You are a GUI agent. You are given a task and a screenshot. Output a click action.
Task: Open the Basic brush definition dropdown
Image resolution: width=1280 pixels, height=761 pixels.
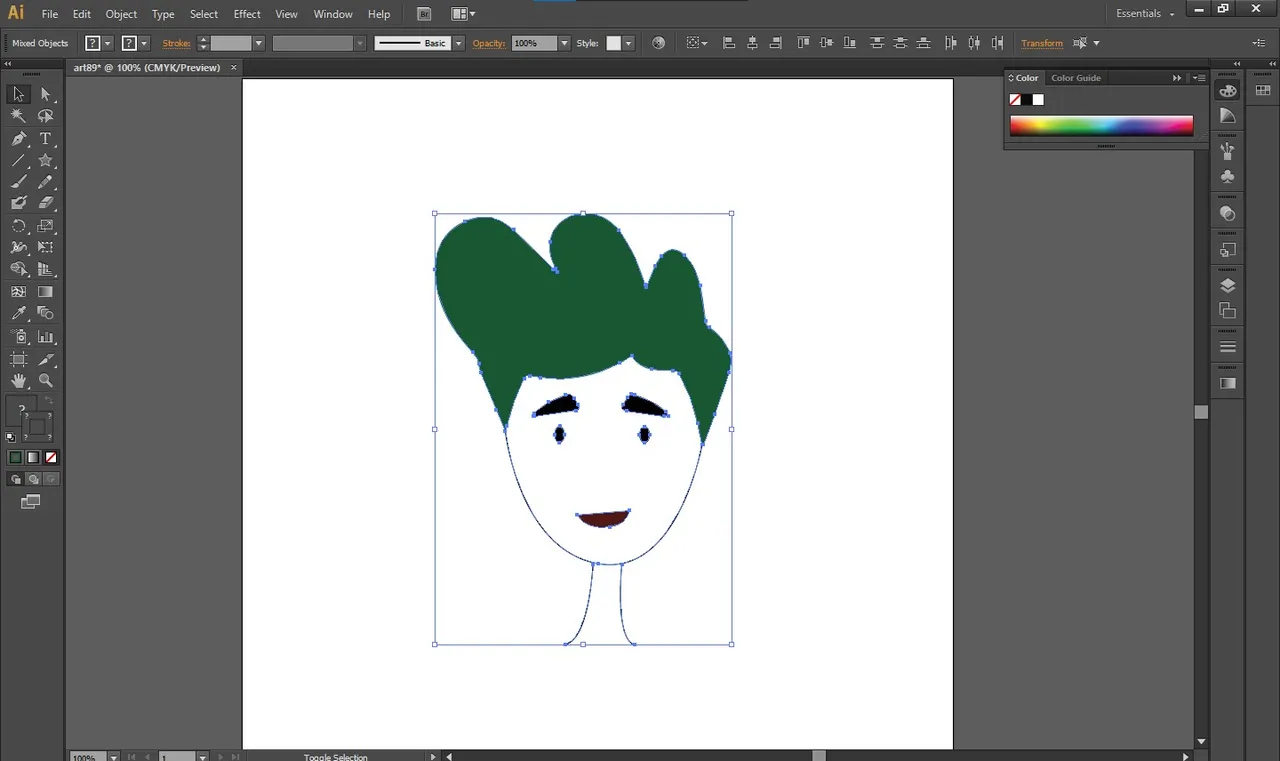click(459, 43)
